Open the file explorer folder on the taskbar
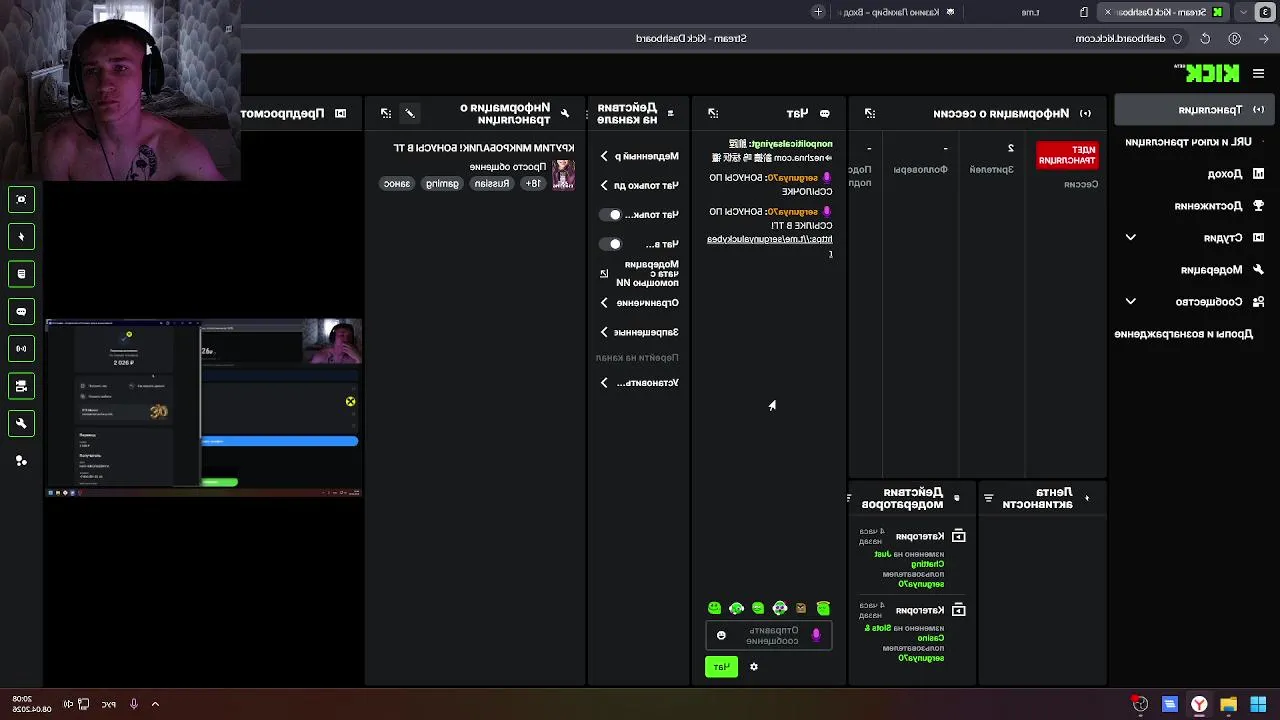1280x720 pixels. (x=1228, y=704)
